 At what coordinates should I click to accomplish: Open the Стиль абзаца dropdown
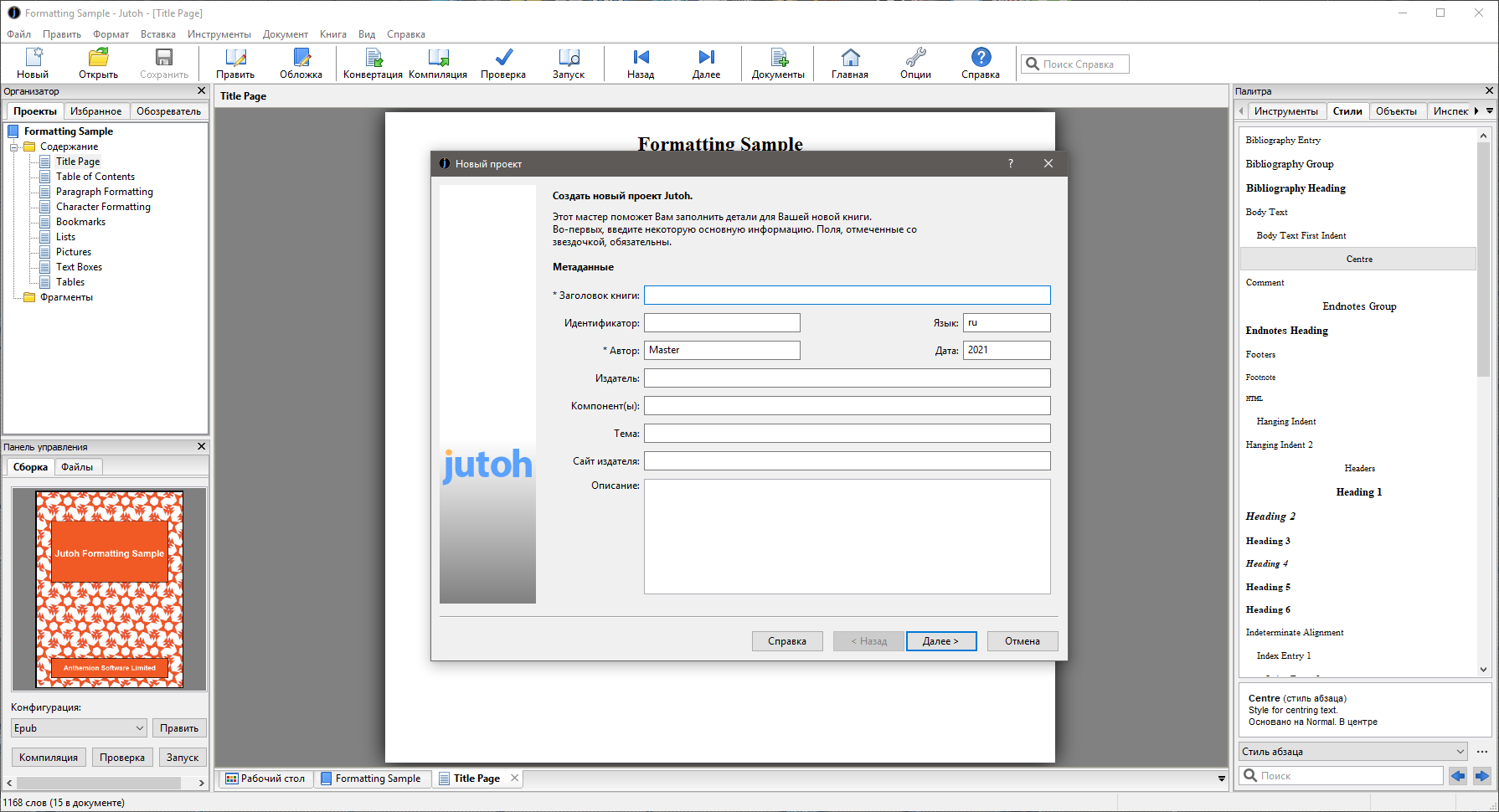coord(1353,752)
